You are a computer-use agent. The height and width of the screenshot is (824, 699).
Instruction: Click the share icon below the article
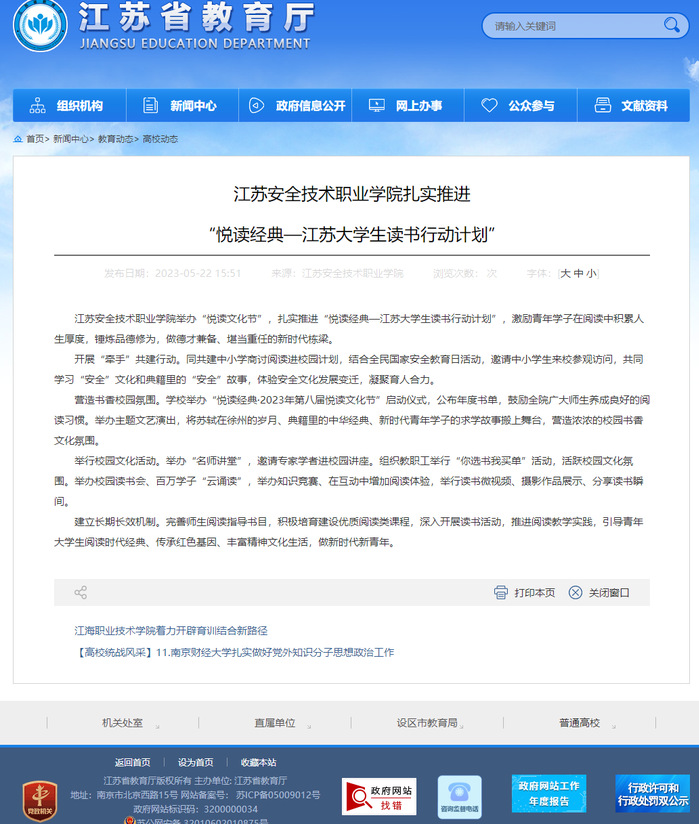(x=80, y=593)
